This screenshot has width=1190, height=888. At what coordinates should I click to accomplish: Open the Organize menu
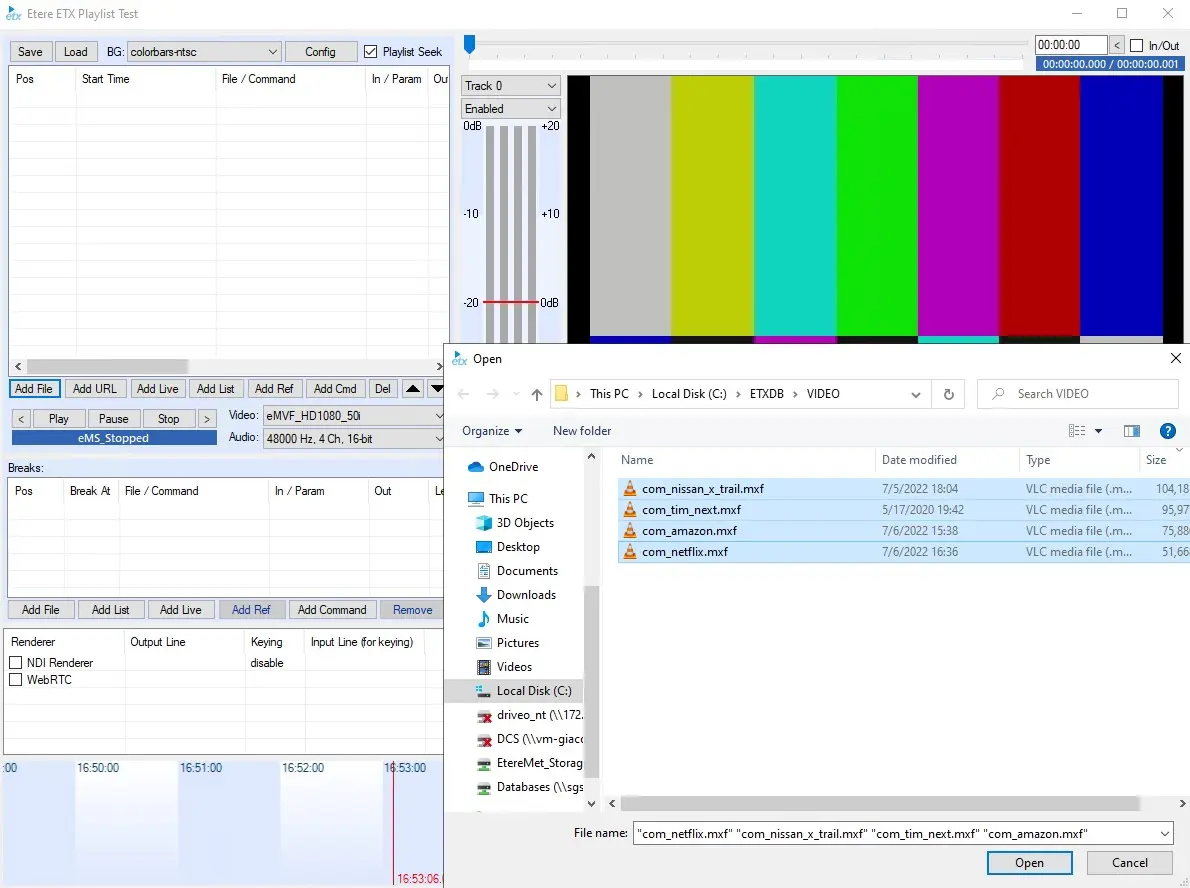point(492,431)
